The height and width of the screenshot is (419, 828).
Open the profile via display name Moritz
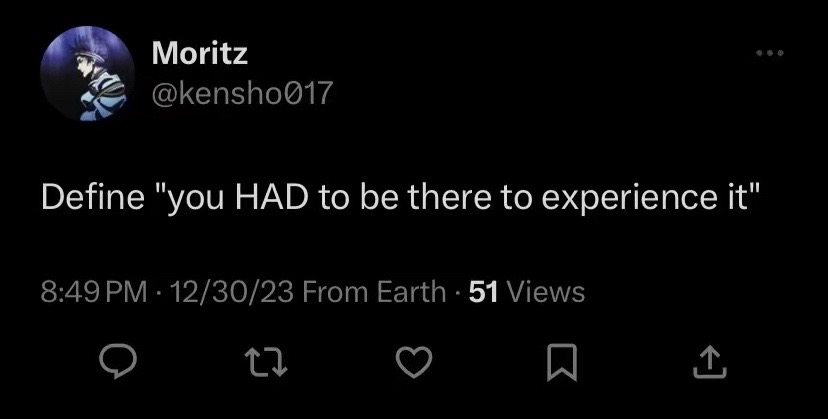200,56
